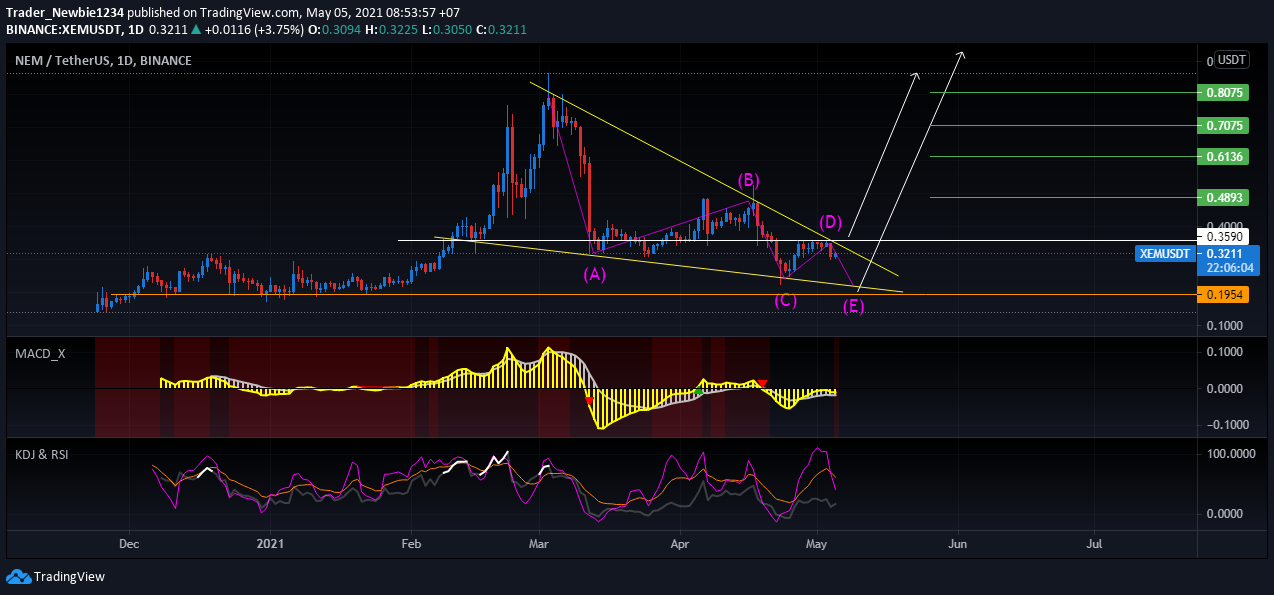Click the red triangle marker near mid-March on MACD

588,401
